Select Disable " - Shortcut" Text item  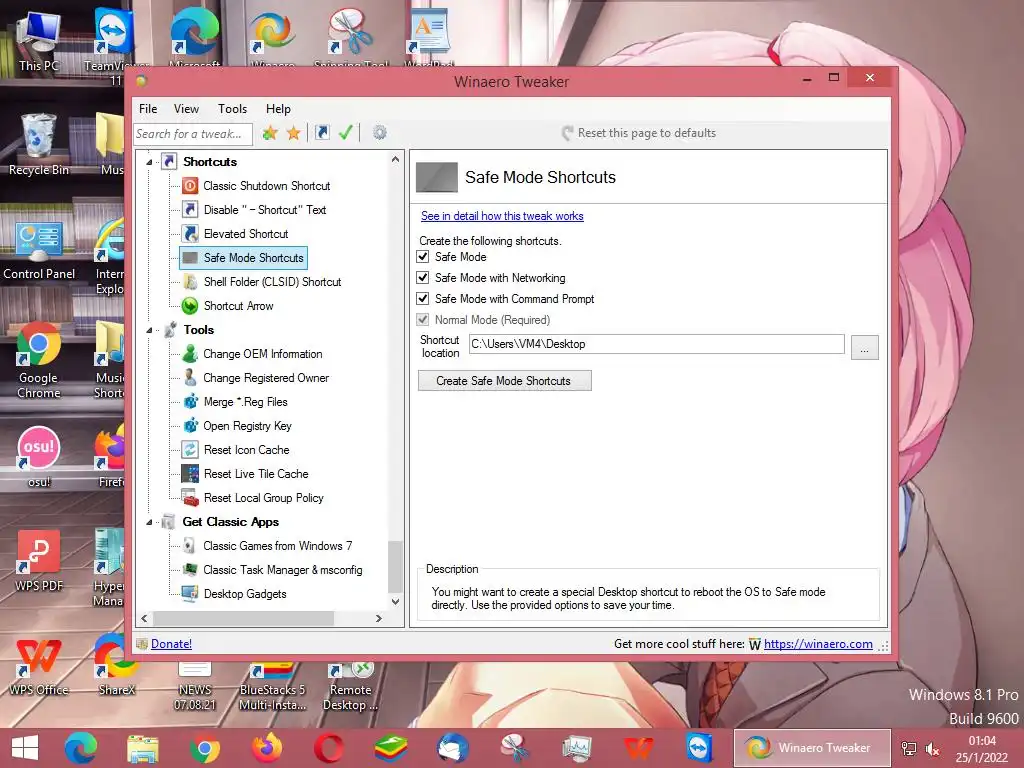[x=264, y=210]
